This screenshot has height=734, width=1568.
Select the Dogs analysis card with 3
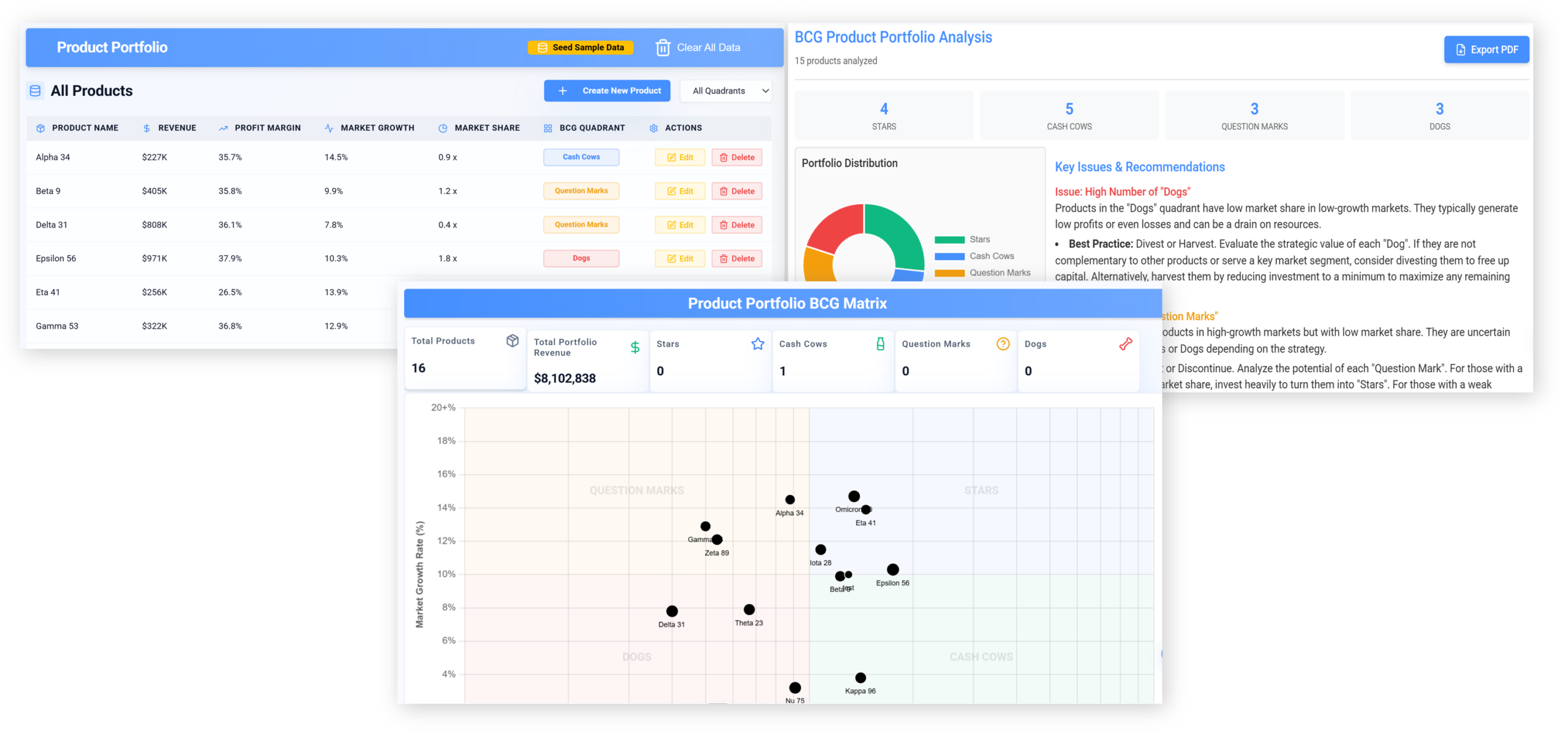(x=1439, y=116)
